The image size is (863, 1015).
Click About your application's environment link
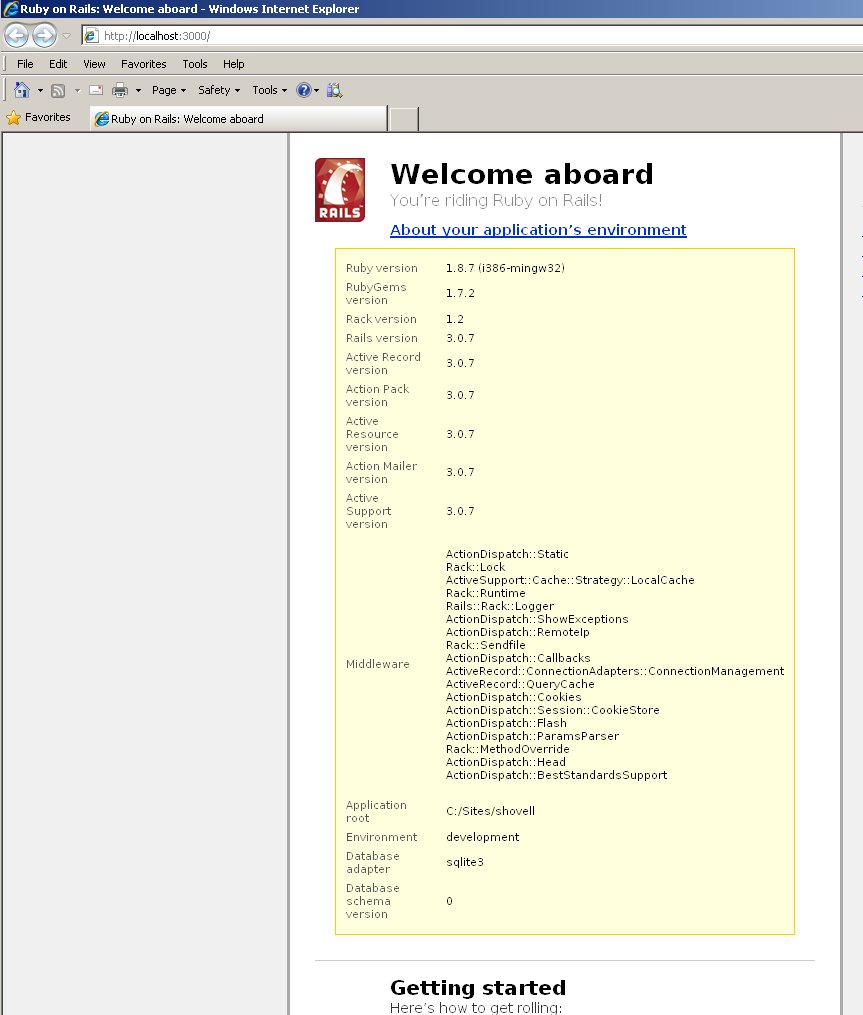coord(538,230)
